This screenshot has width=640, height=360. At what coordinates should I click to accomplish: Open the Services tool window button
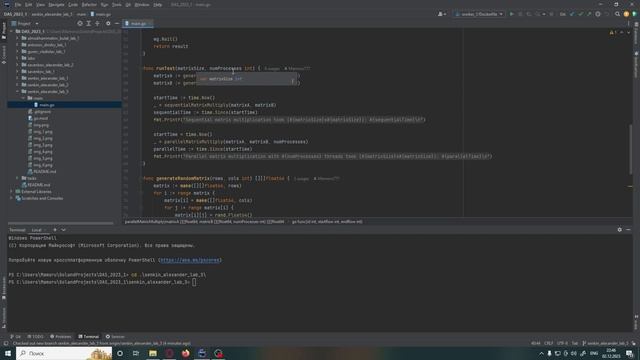[116, 337]
